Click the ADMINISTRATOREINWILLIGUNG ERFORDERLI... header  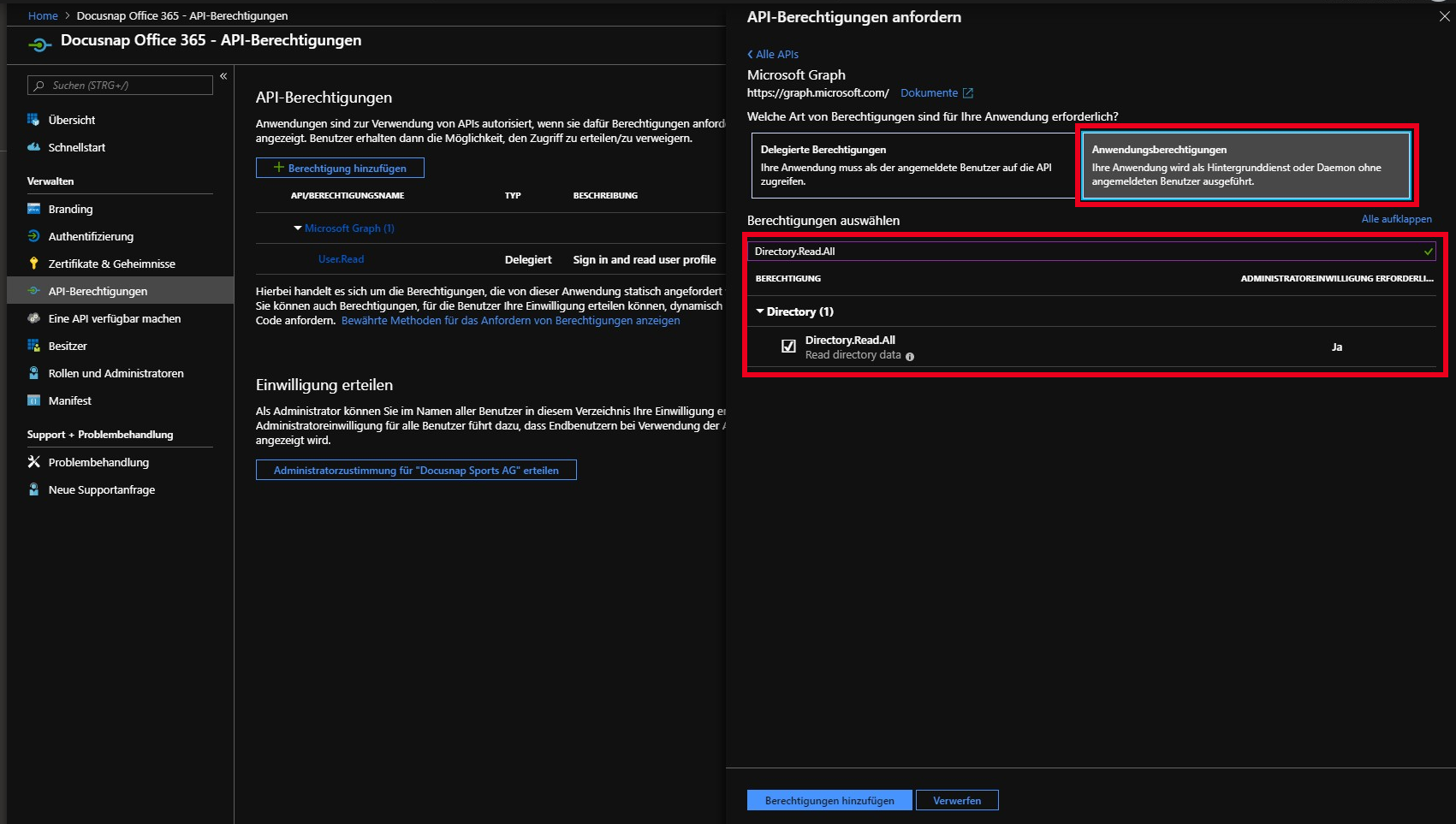[1337, 279]
